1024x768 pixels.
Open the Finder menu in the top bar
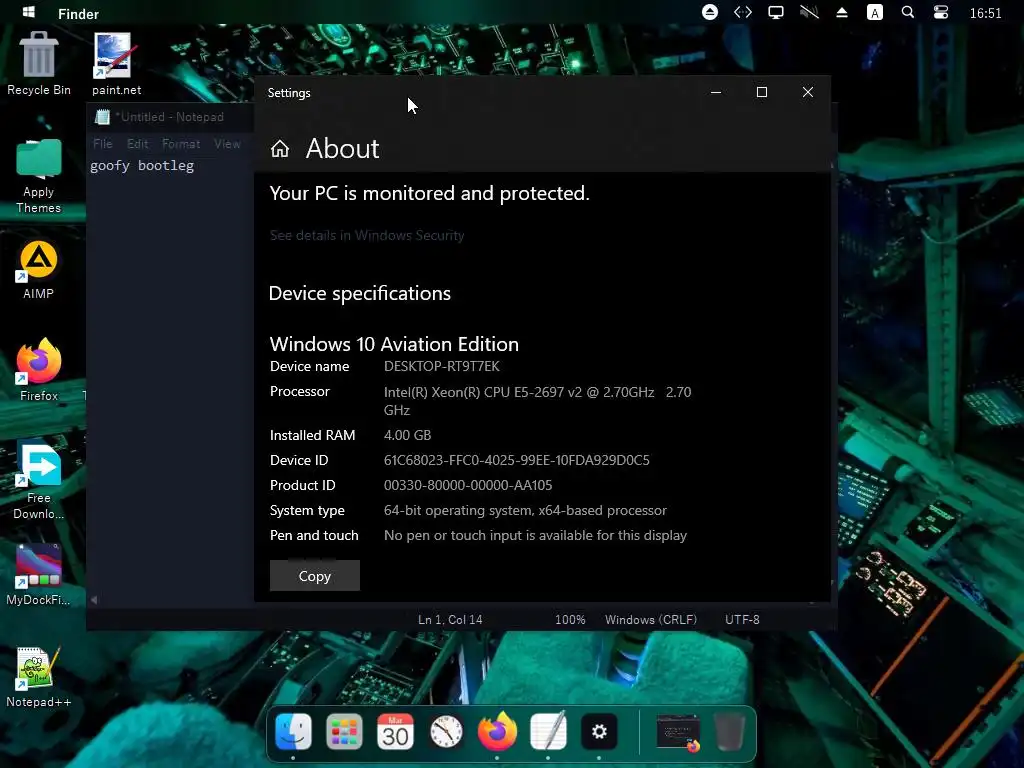coord(78,14)
